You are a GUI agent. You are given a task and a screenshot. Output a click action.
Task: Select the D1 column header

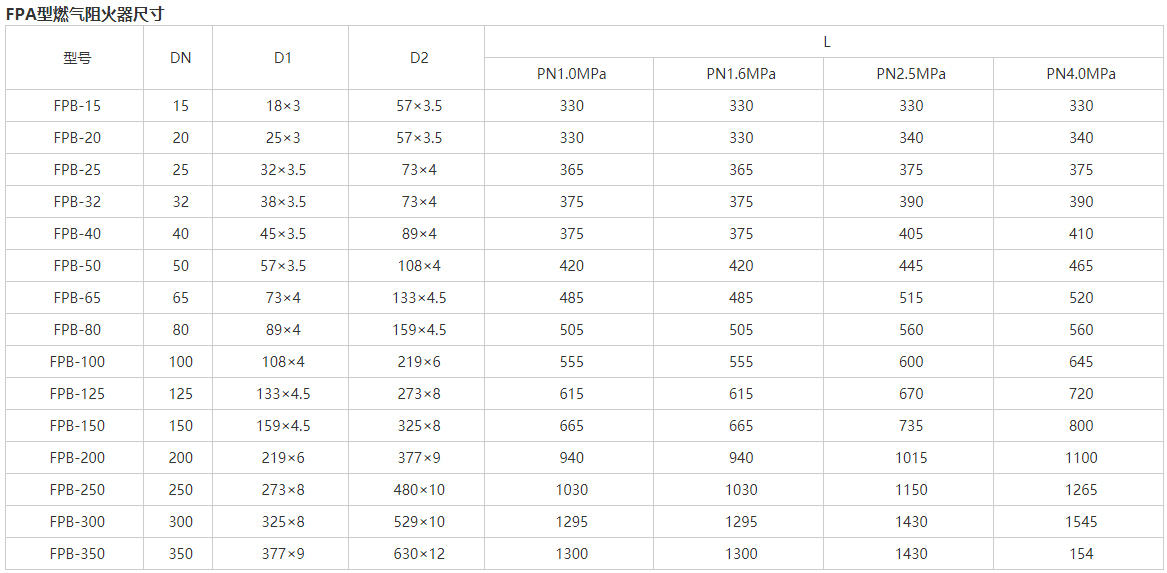point(283,58)
